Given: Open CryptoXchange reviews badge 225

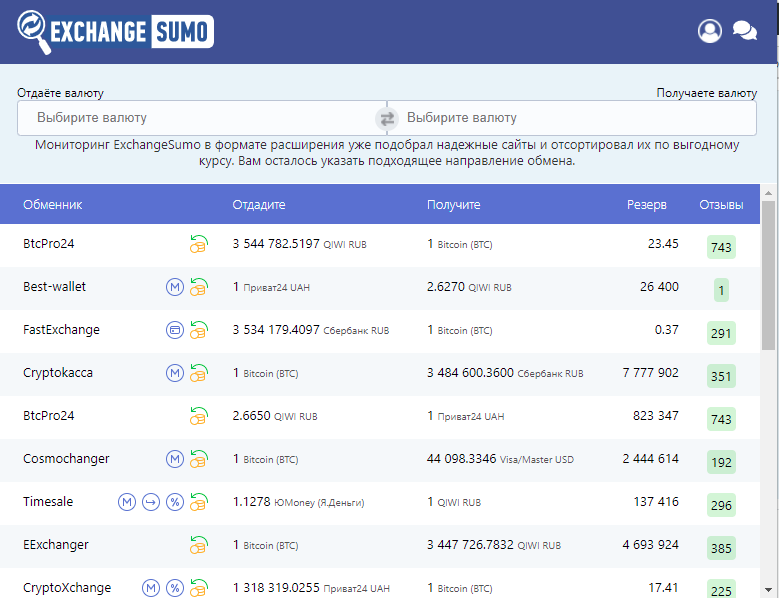Looking at the screenshot, I should [x=721, y=590].
